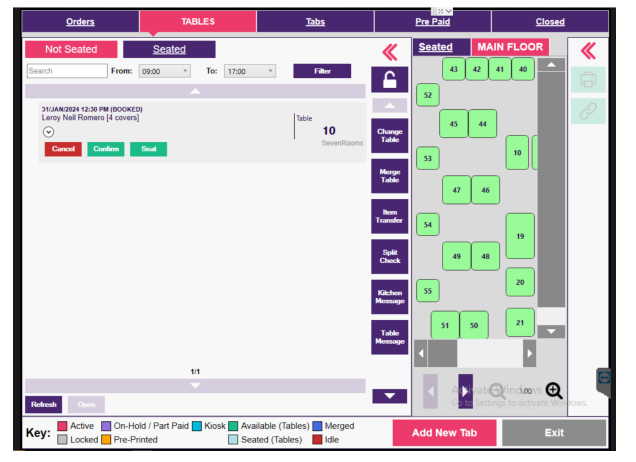Click the purple next-page arrow under floor plan

[465, 391]
